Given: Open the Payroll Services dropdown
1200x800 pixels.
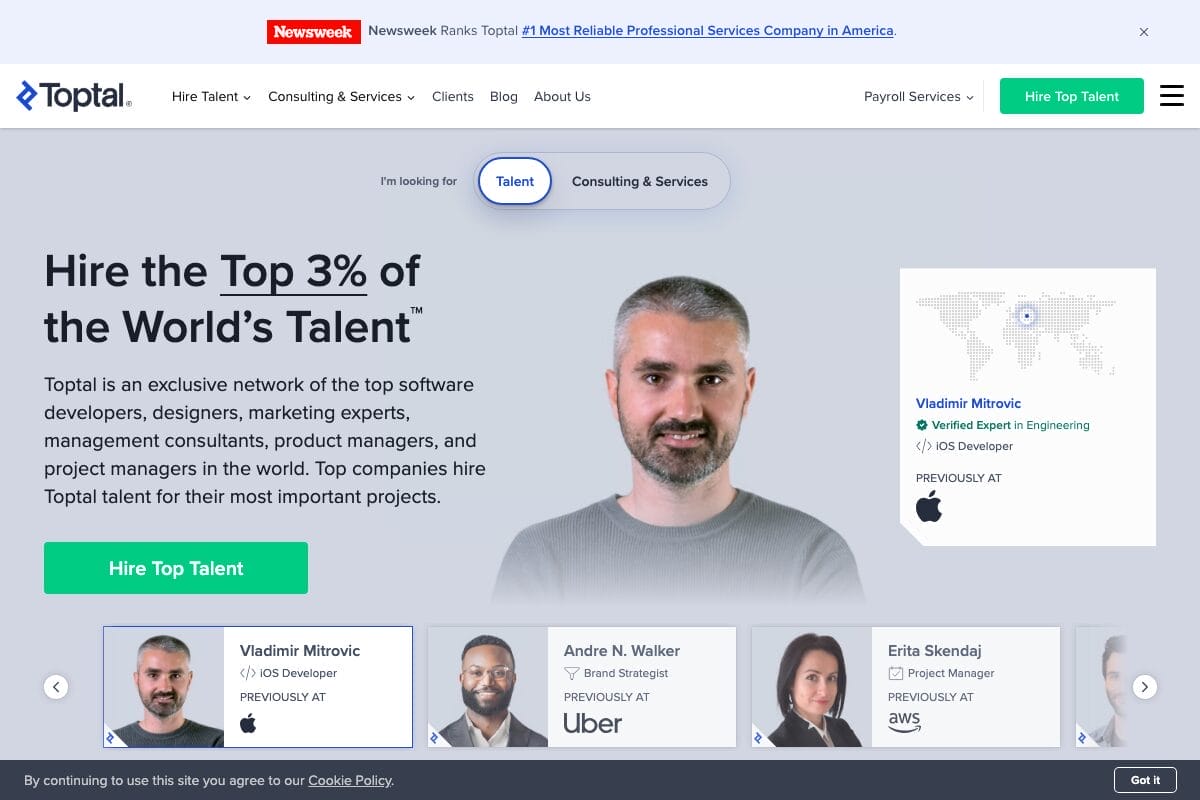Looking at the screenshot, I should pyautogui.click(x=919, y=97).
